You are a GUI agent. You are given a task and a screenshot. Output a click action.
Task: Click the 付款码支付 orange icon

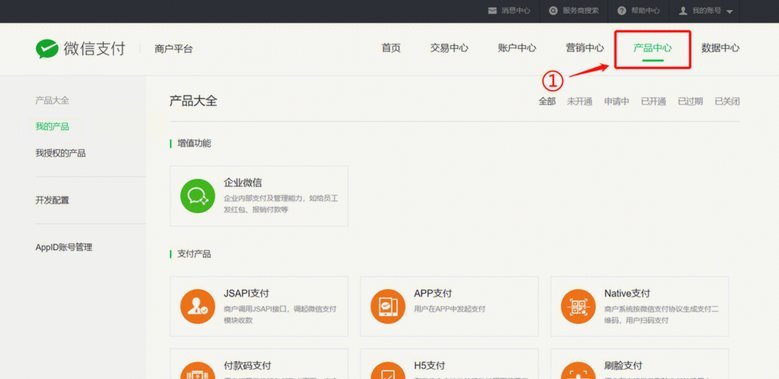pyautogui.click(x=198, y=371)
